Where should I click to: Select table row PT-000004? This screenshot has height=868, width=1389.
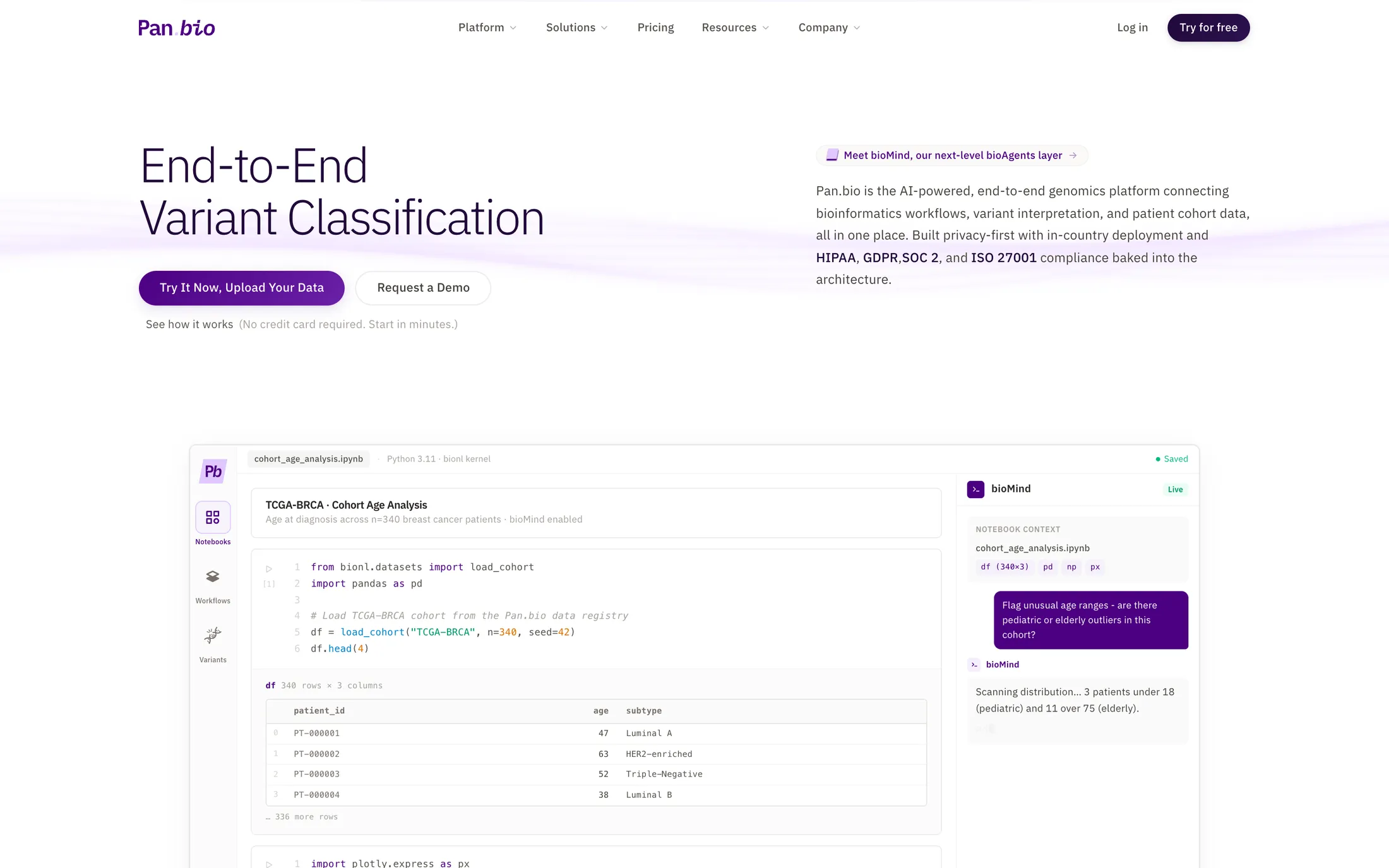coord(596,795)
